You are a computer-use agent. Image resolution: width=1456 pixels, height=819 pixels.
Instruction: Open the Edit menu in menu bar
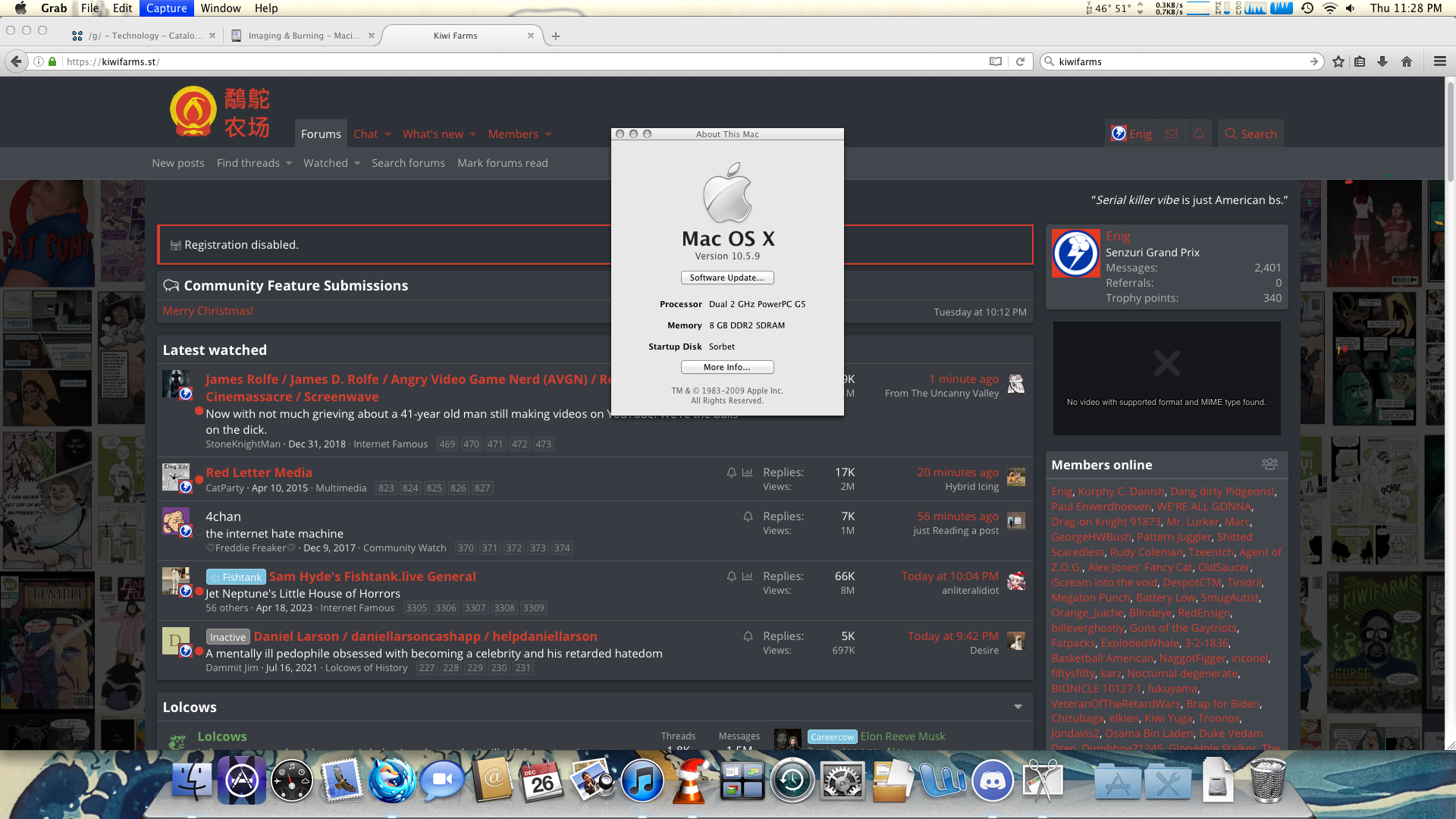pos(123,8)
